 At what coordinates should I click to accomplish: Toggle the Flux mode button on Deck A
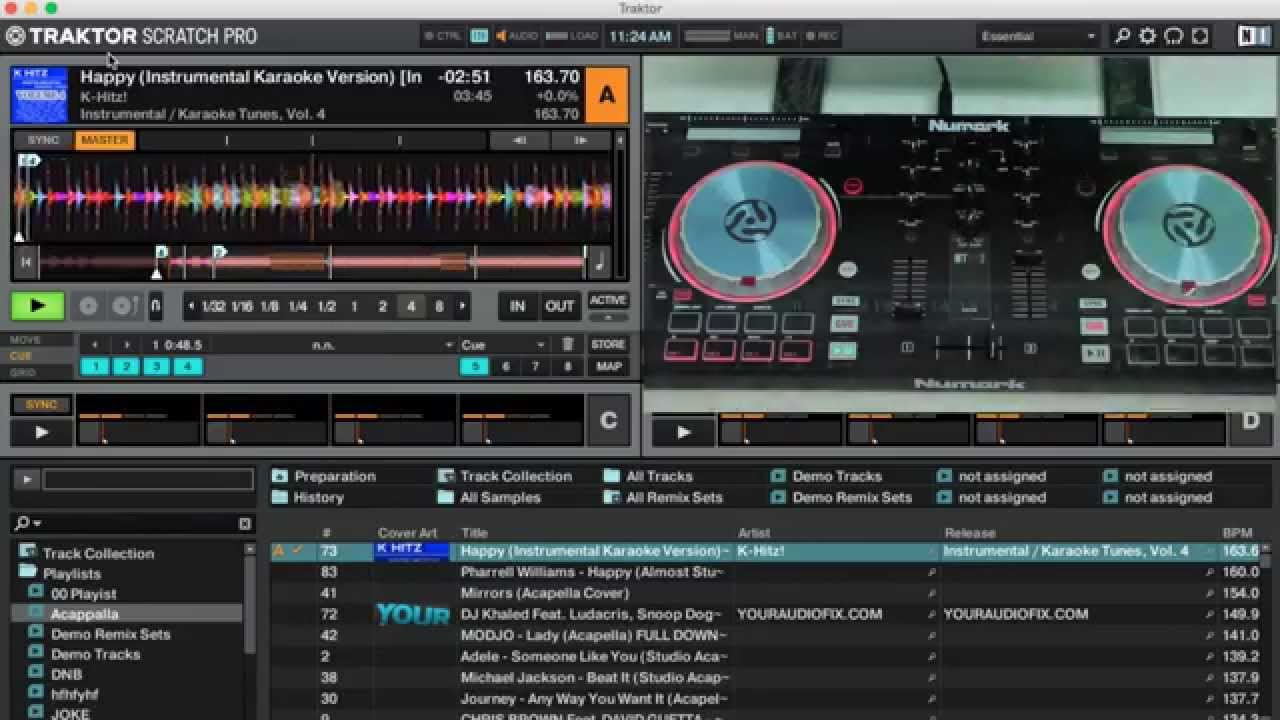[155, 306]
